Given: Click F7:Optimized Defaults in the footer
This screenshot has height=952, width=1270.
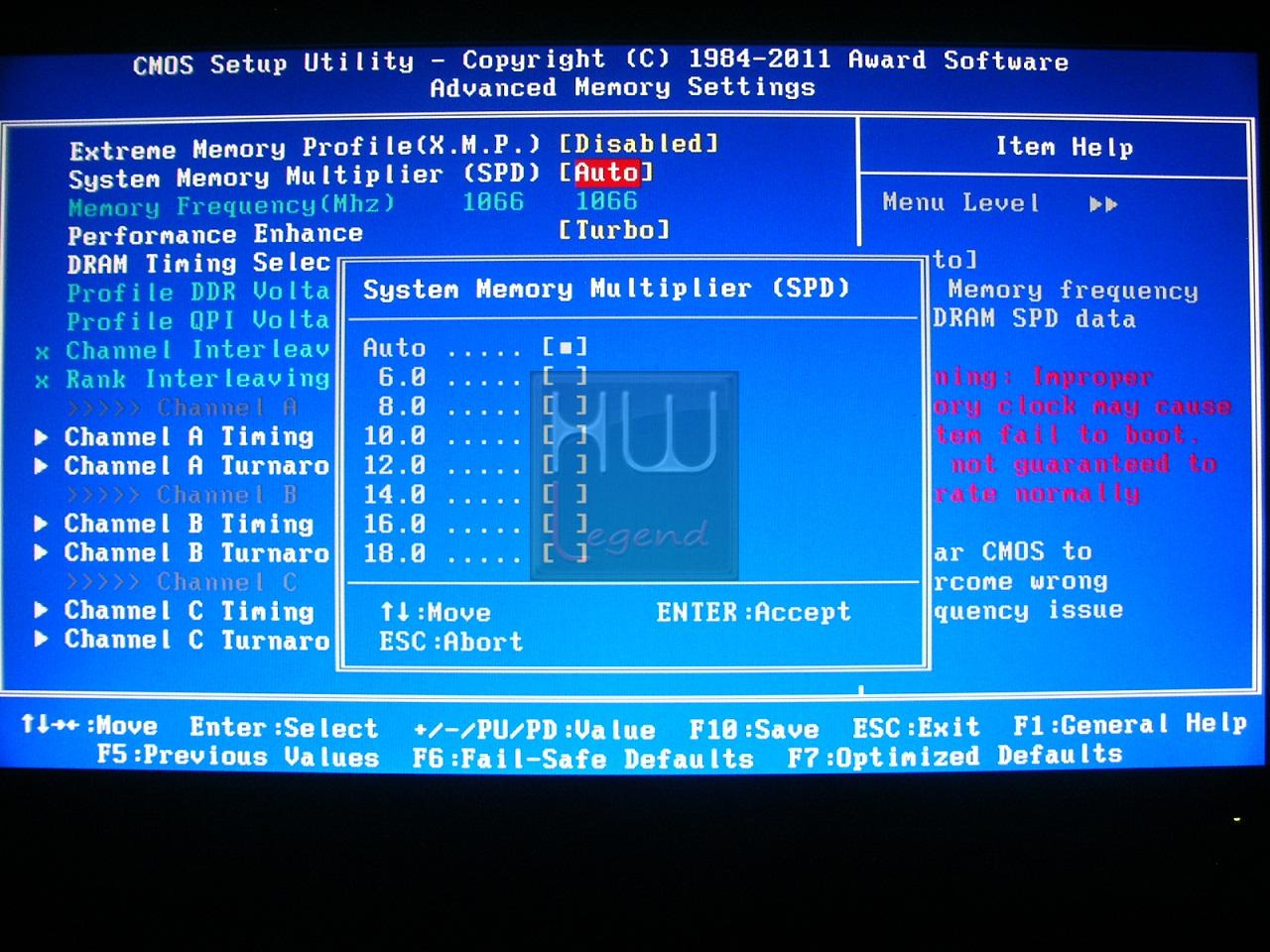Looking at the screenshot, I should 954,756.
